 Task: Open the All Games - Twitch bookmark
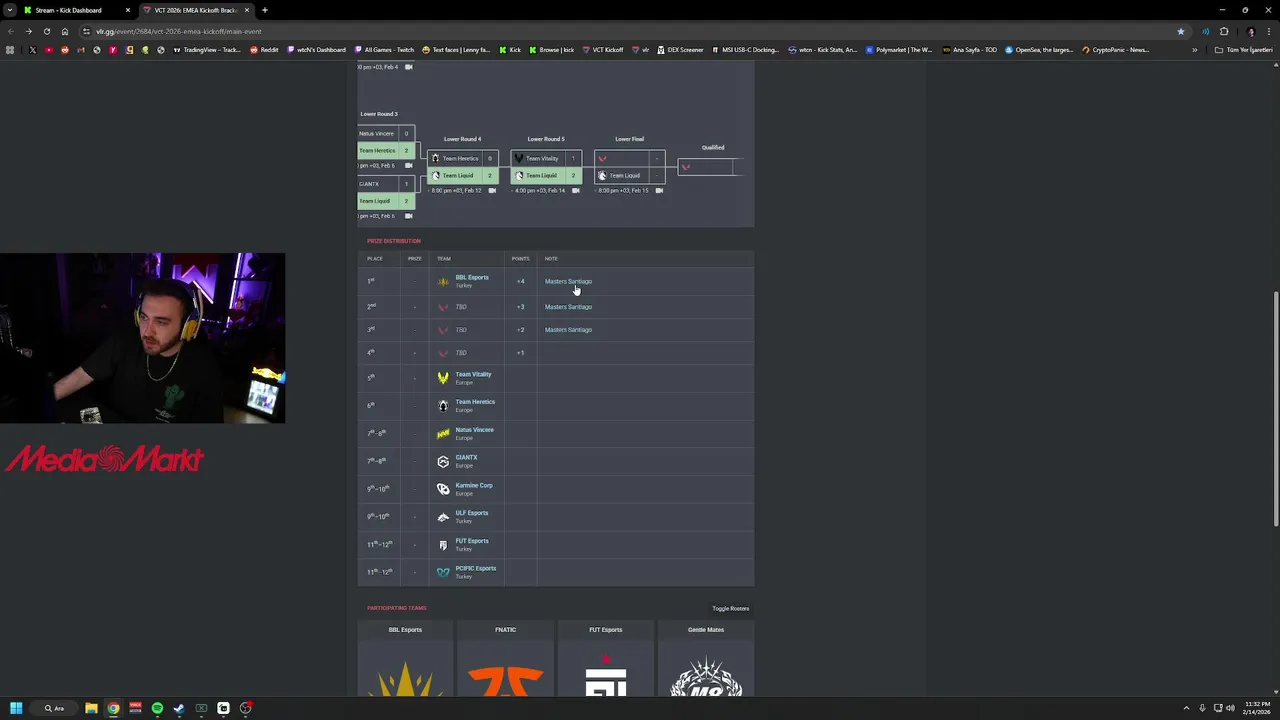tap(384, 49)
